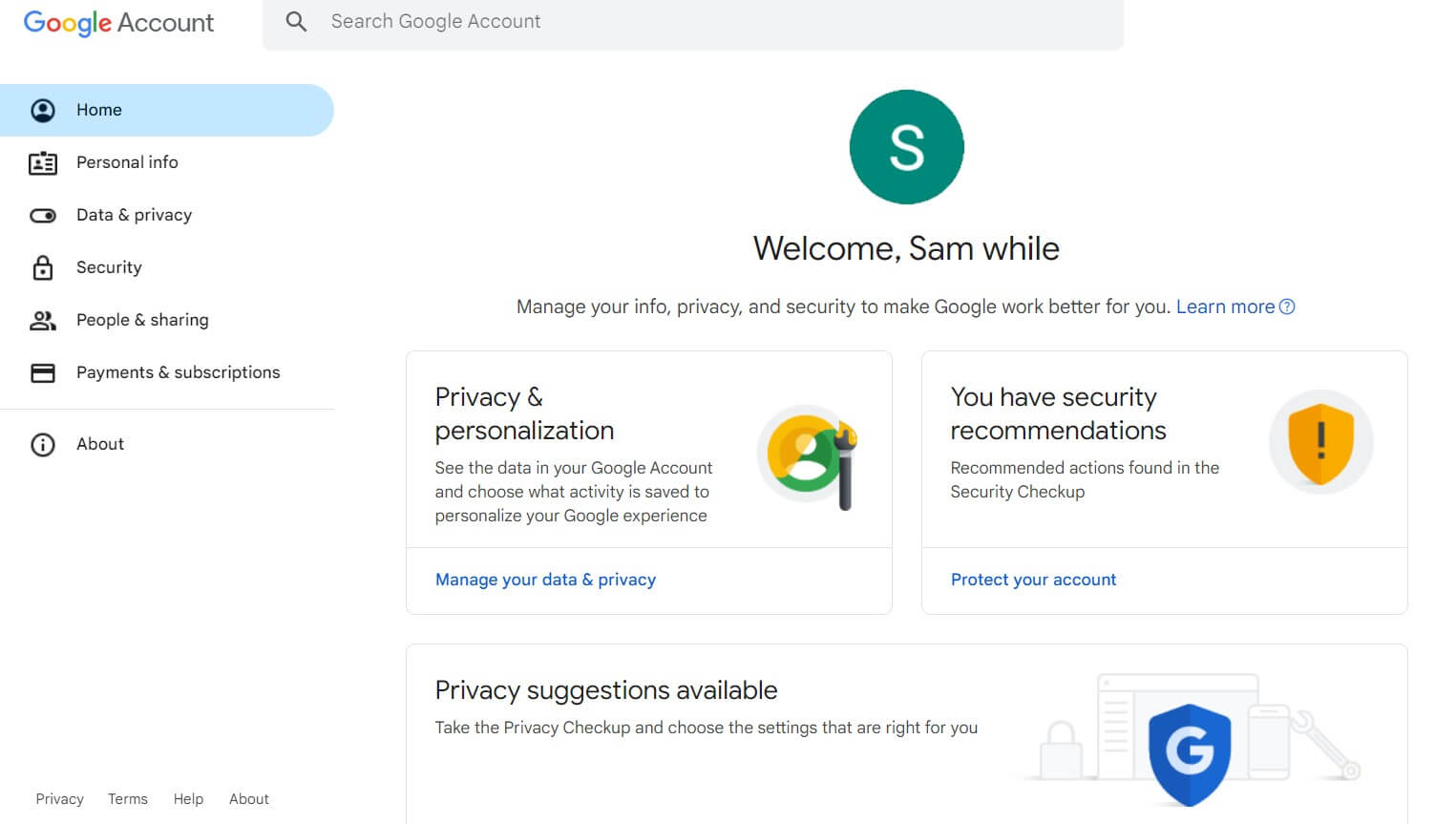Click the green S profile avatar
Image resolution: width=1456 pixels, height=824 pixels.
point(907,147)
